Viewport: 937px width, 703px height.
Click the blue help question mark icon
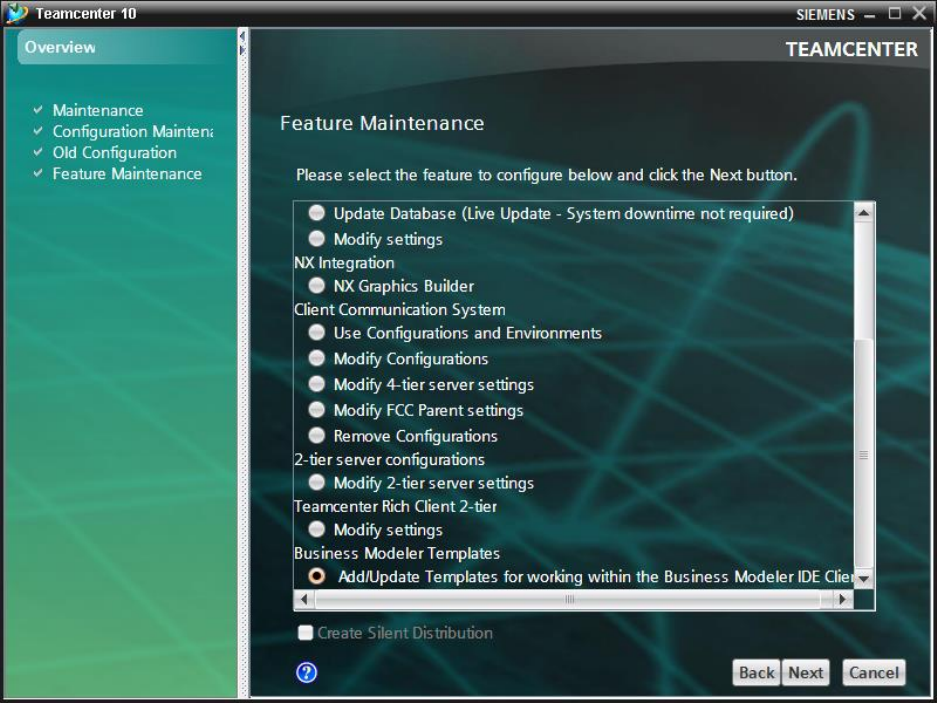[307, 673]
